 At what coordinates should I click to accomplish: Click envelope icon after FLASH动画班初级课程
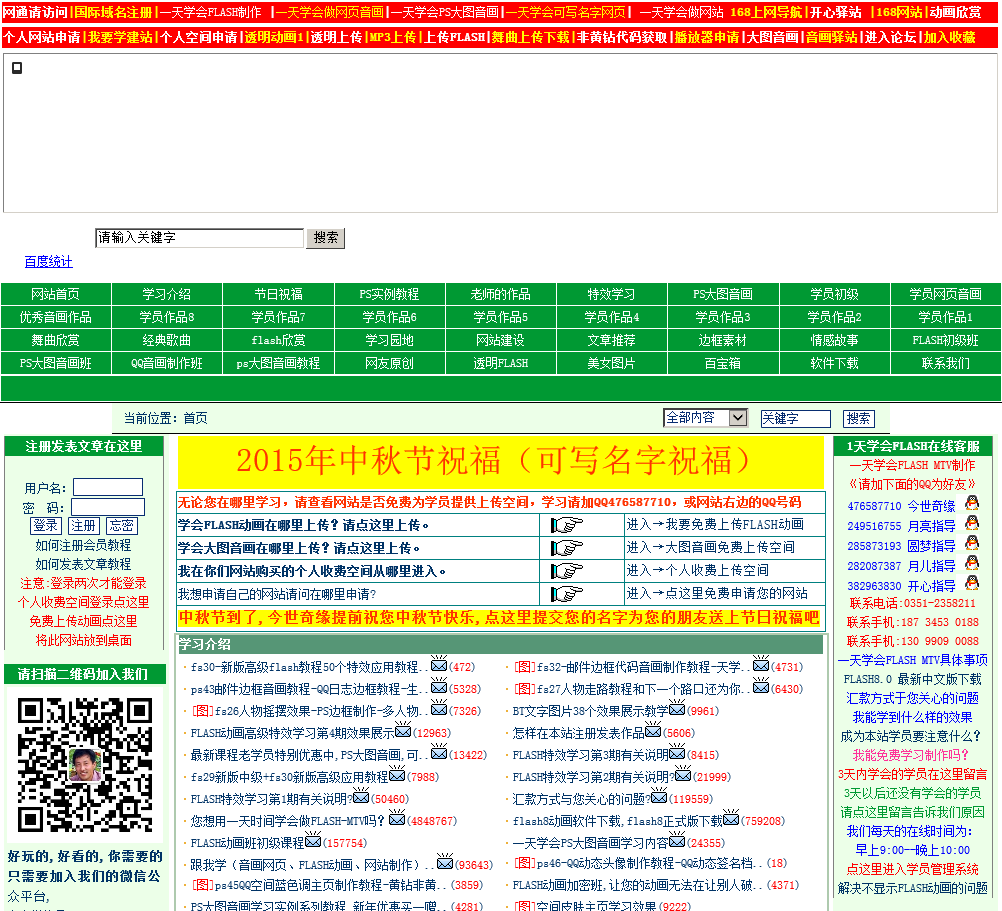tap(313, 840)
